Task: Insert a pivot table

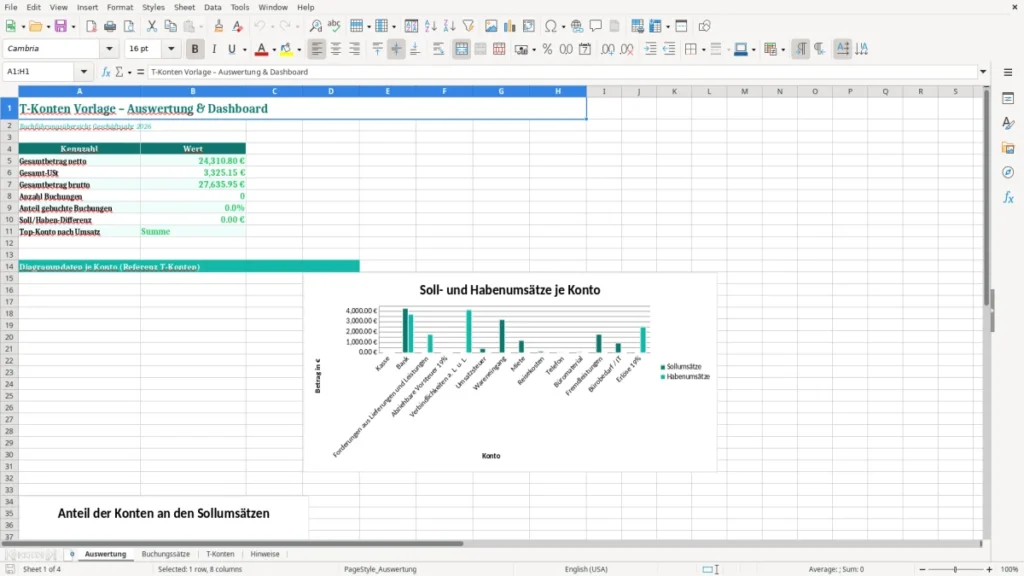Action: click(528, 26)
